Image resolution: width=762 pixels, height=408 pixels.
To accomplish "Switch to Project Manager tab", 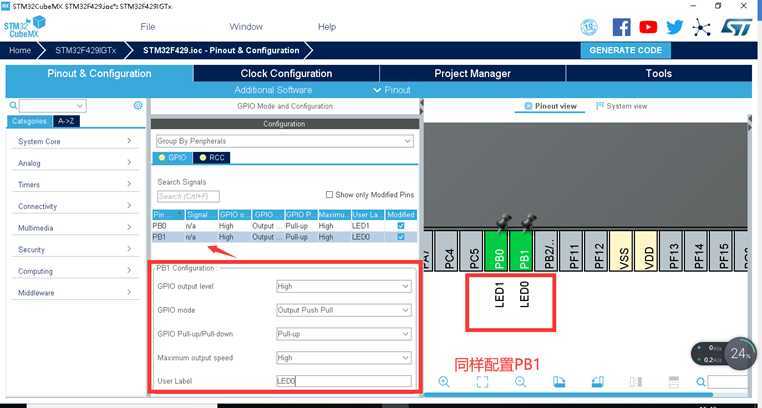I will click(x=472, y=74).
